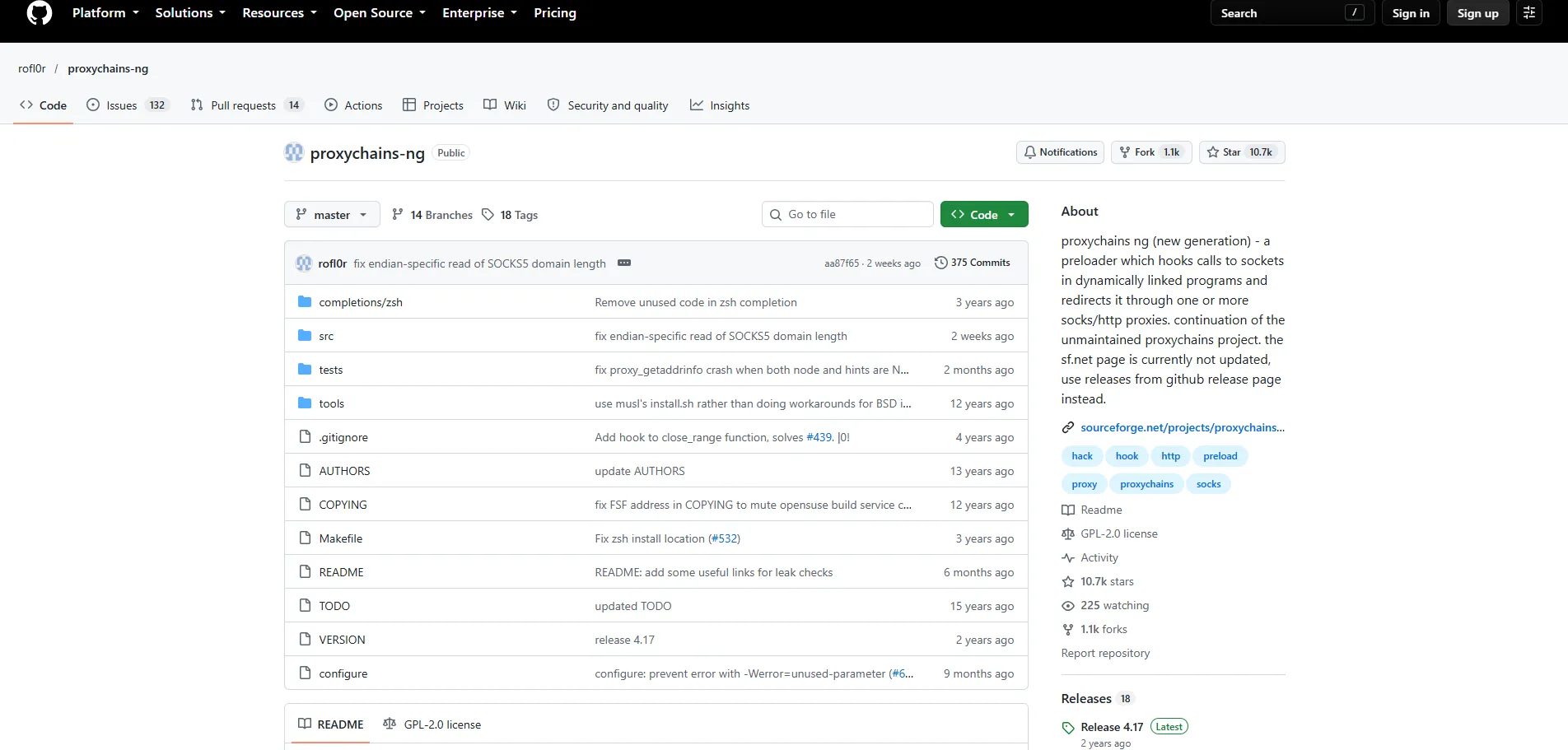Expand the Platform menu
This screenshot has height=750, width=1568.
click(105, 13)
